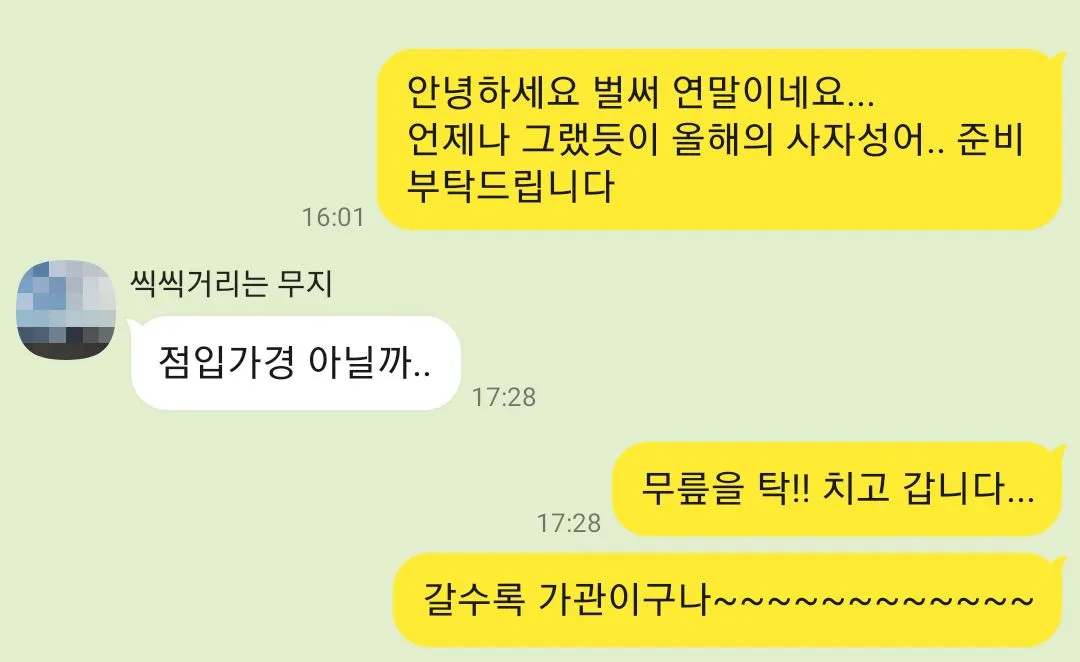Viewport: 1080px width, 662px height.
Task: Click the word 언제나 in the first message
Action: [x=458, y=140]
